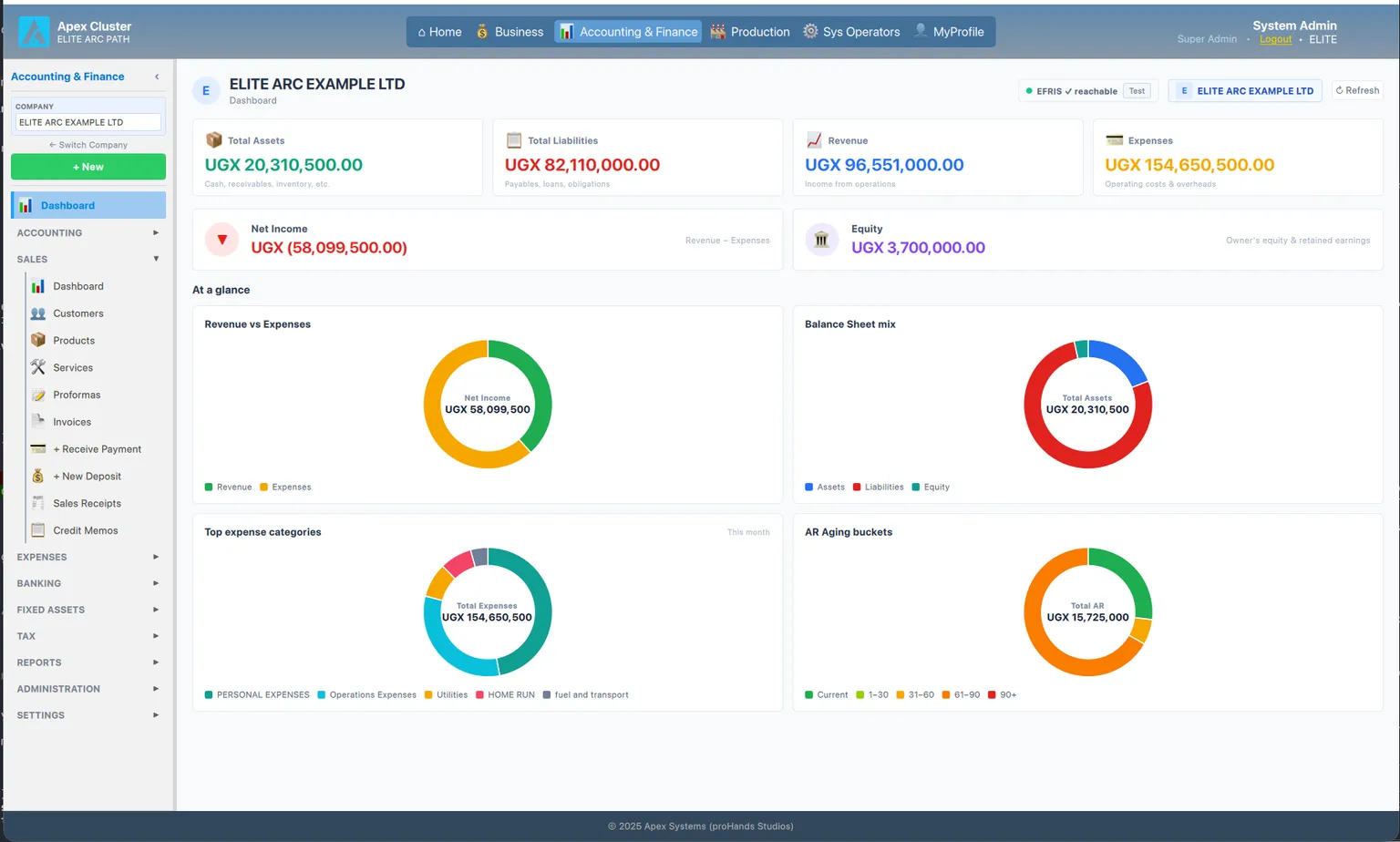Collapse the SALES section
Image resolution: width=1400 pixels, height=842 pixels.
click(87, 260)
